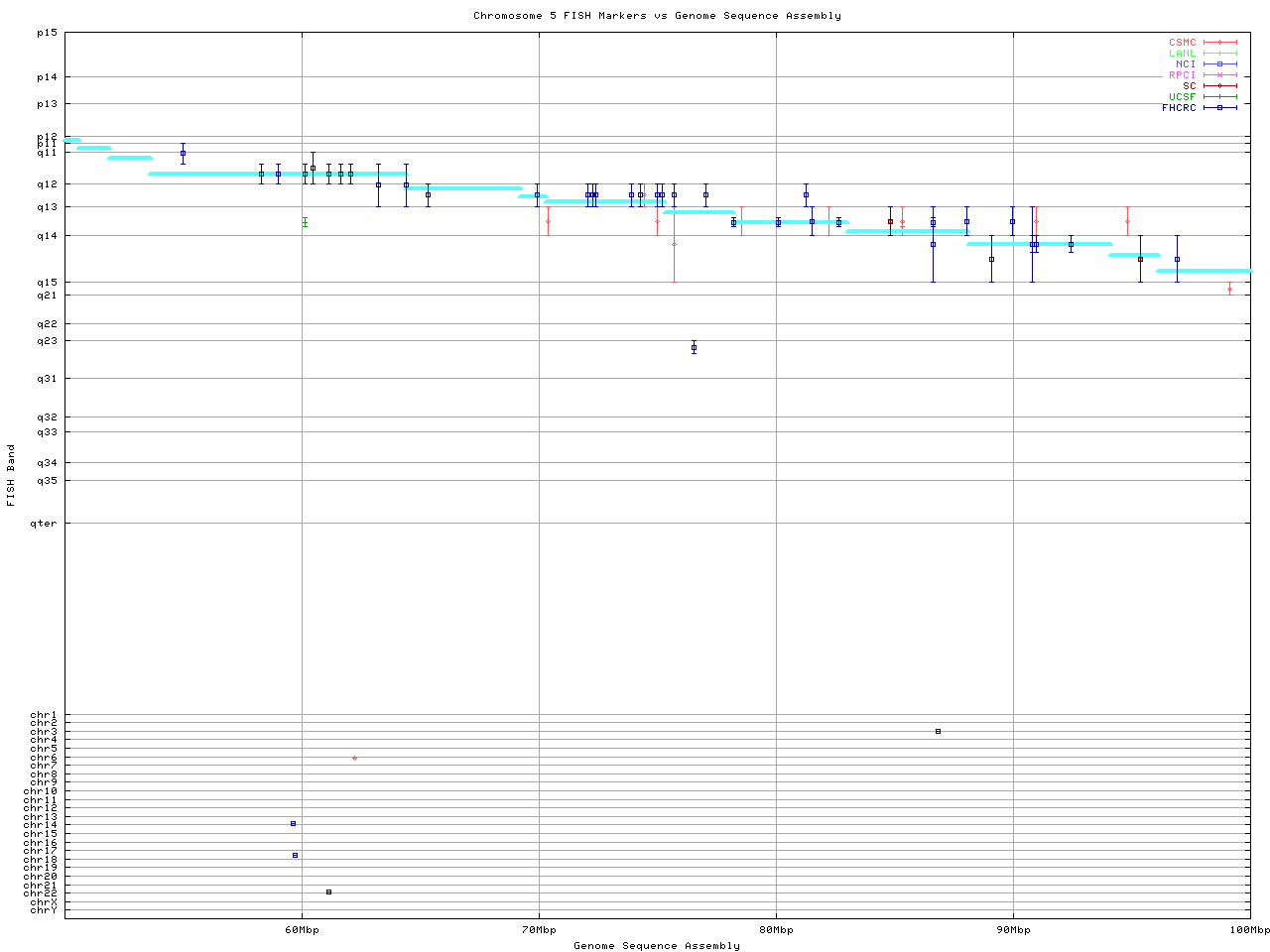1270x952 pixels.
Task: Click the qter y-axis band label
Action: point(44,524)
